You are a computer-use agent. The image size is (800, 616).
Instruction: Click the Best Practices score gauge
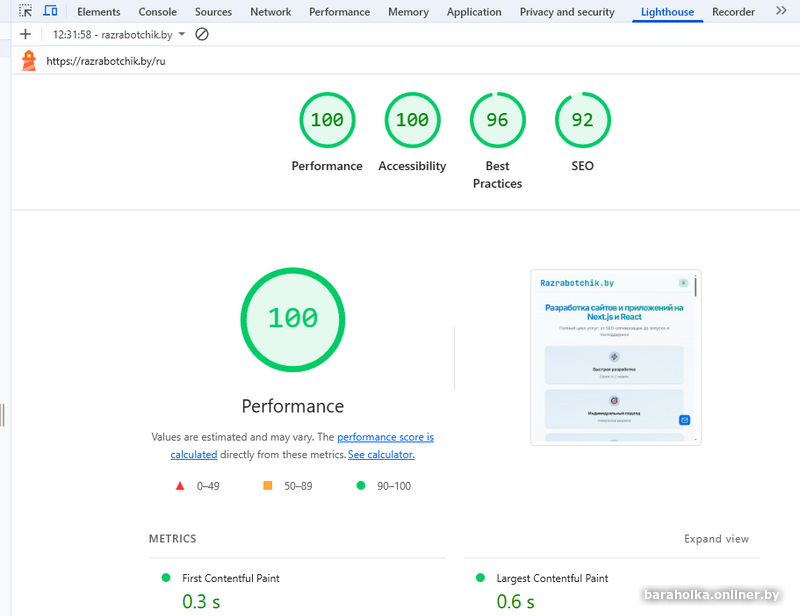[x=497, y=121]
